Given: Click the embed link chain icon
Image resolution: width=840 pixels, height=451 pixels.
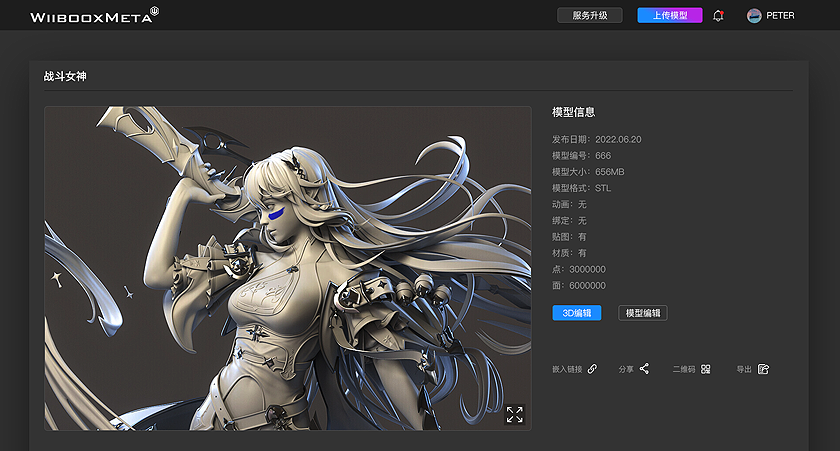Looking at the screenshot, I should point(592,369).
